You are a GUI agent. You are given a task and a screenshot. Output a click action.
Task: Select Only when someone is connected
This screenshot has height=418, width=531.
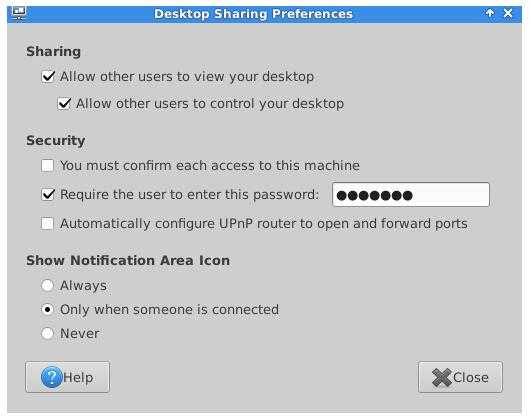[x=47, y=309]
